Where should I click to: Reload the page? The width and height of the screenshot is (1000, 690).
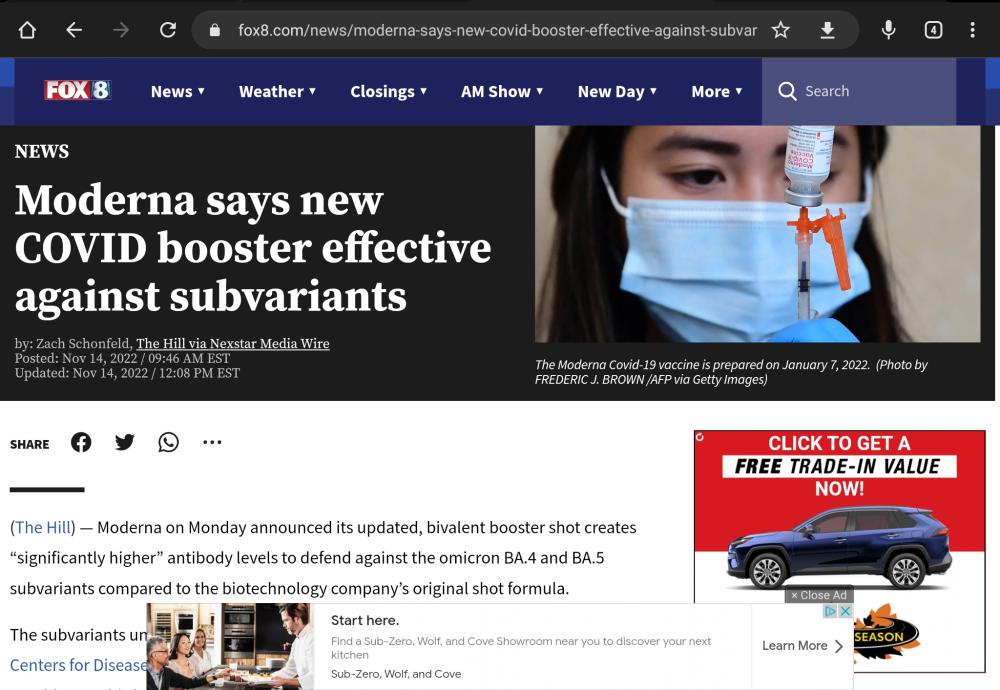pos(168,30)
